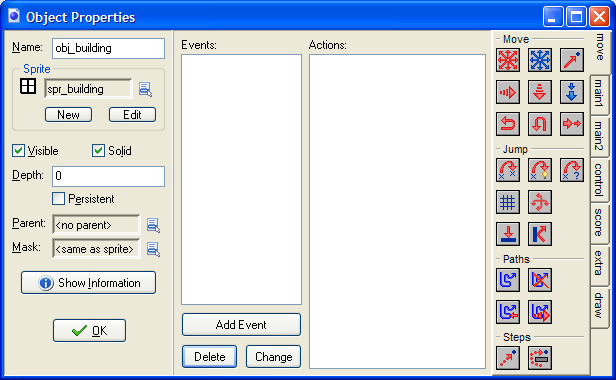Image resolution: width=616 pixels, height=380 pixels.
Task: Open the sprite selection menu icon
Action: [x=145, y=89]
